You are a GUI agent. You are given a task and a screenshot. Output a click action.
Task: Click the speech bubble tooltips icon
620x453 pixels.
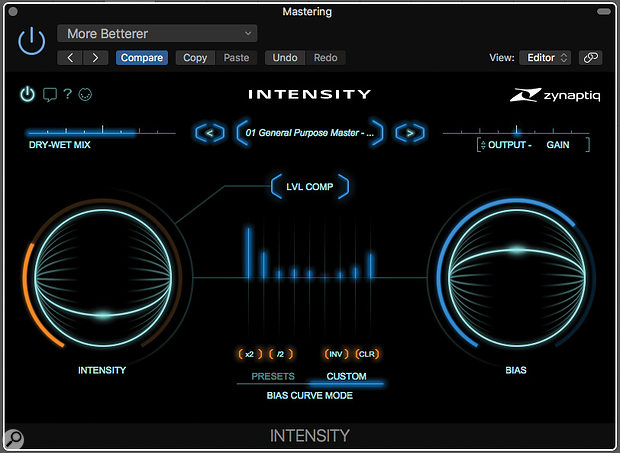[50, 95]
